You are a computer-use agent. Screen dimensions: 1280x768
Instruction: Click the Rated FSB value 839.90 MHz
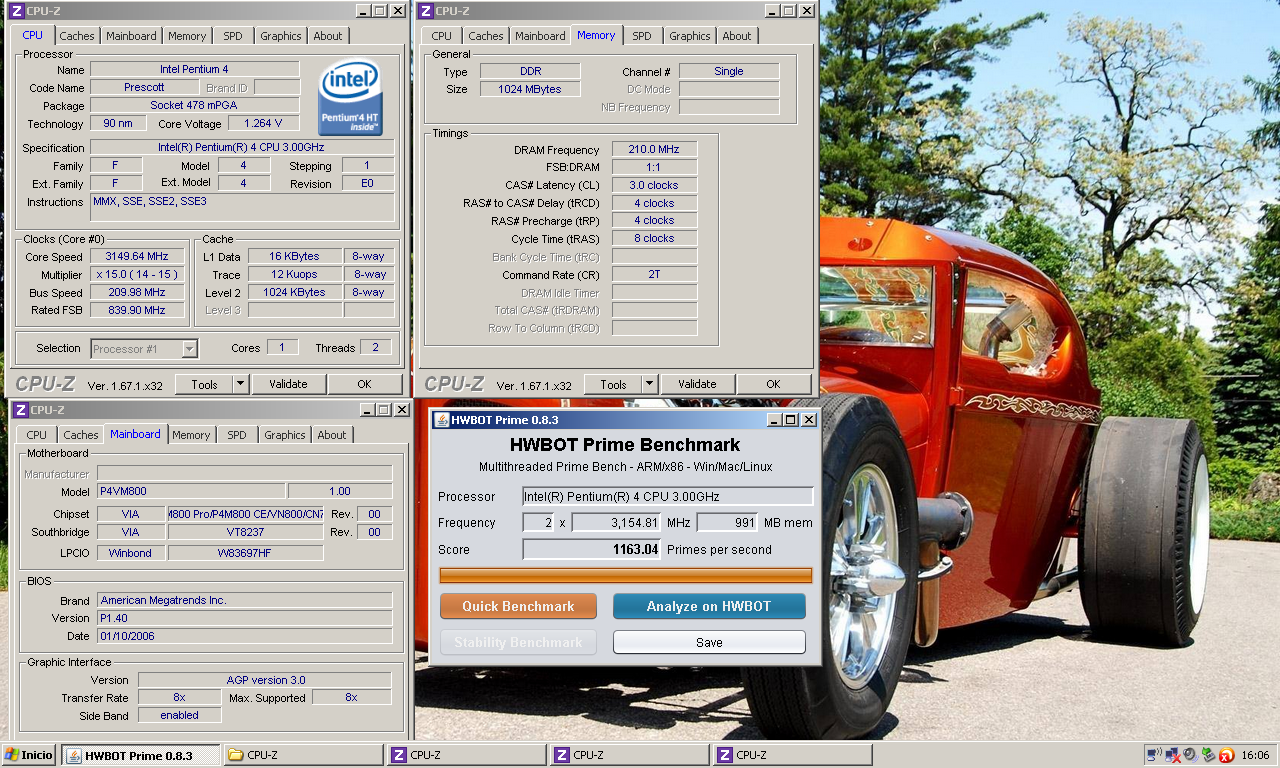[138, 310]
